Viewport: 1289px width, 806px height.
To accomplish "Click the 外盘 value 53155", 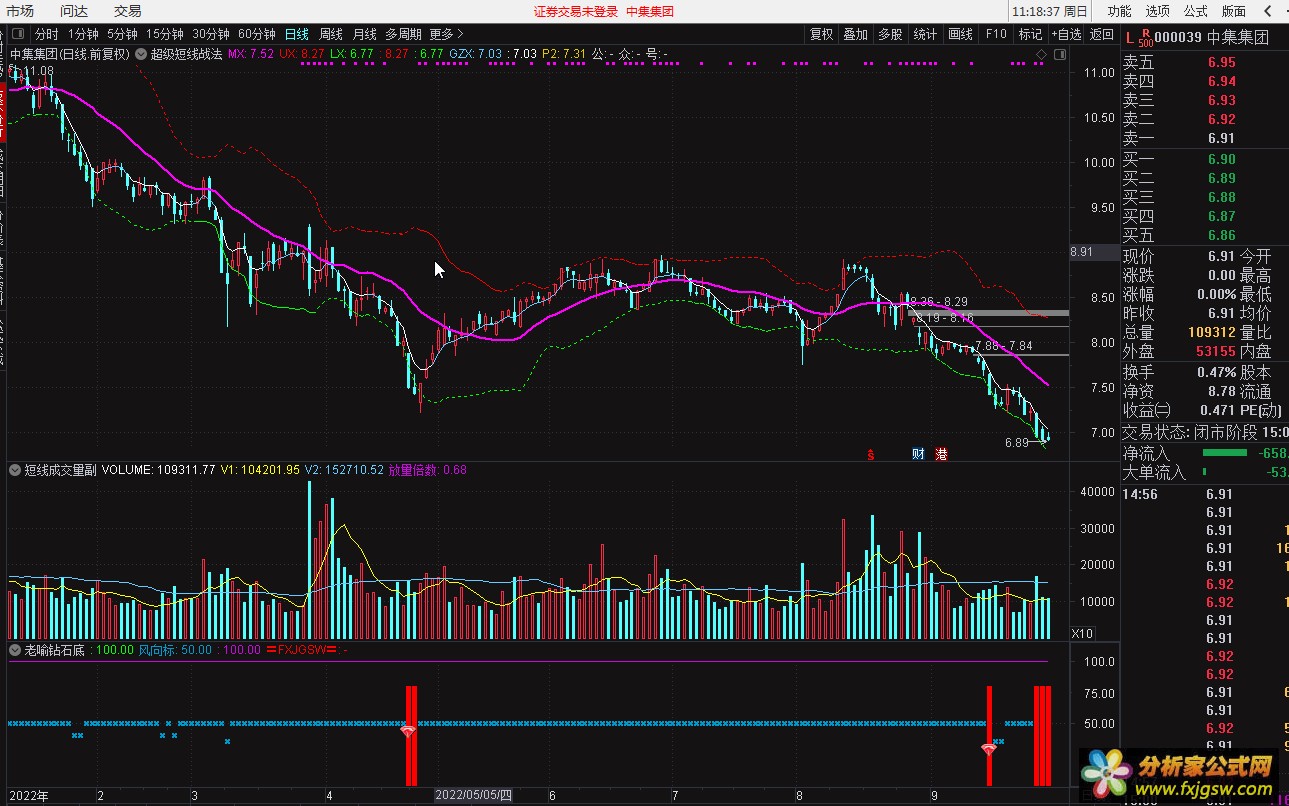I will pos(1215,351).
